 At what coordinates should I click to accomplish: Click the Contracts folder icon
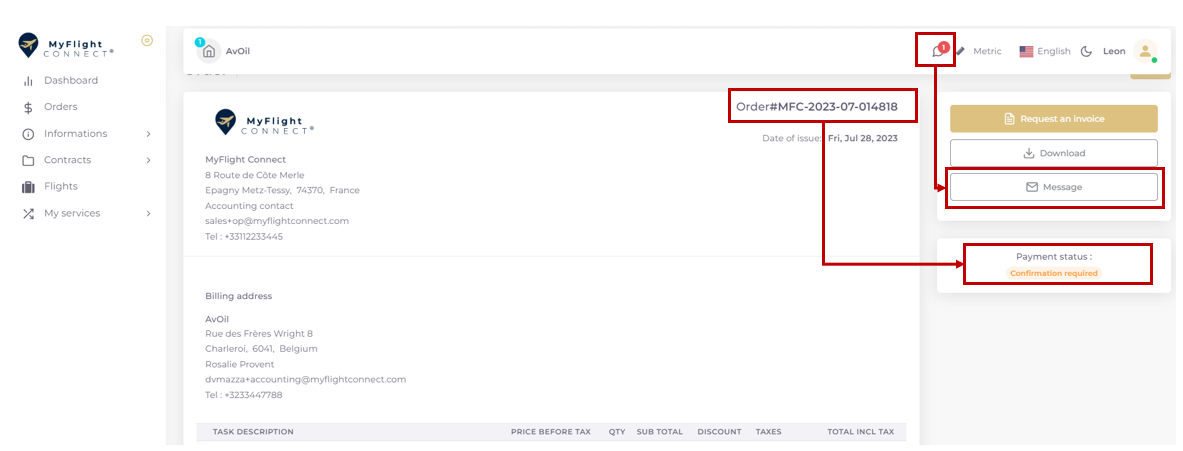click(29, 161)
